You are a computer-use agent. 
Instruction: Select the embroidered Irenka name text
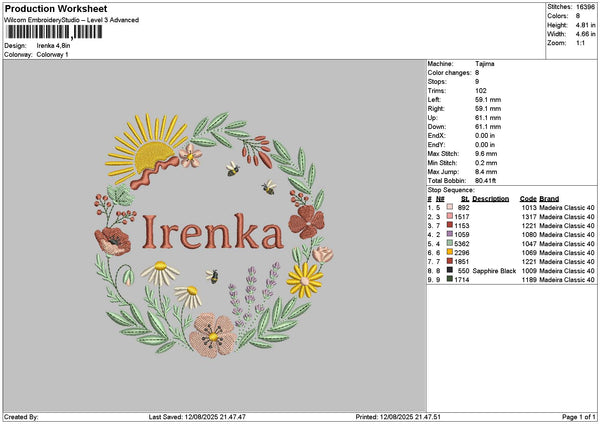click(x=212, y=234)
